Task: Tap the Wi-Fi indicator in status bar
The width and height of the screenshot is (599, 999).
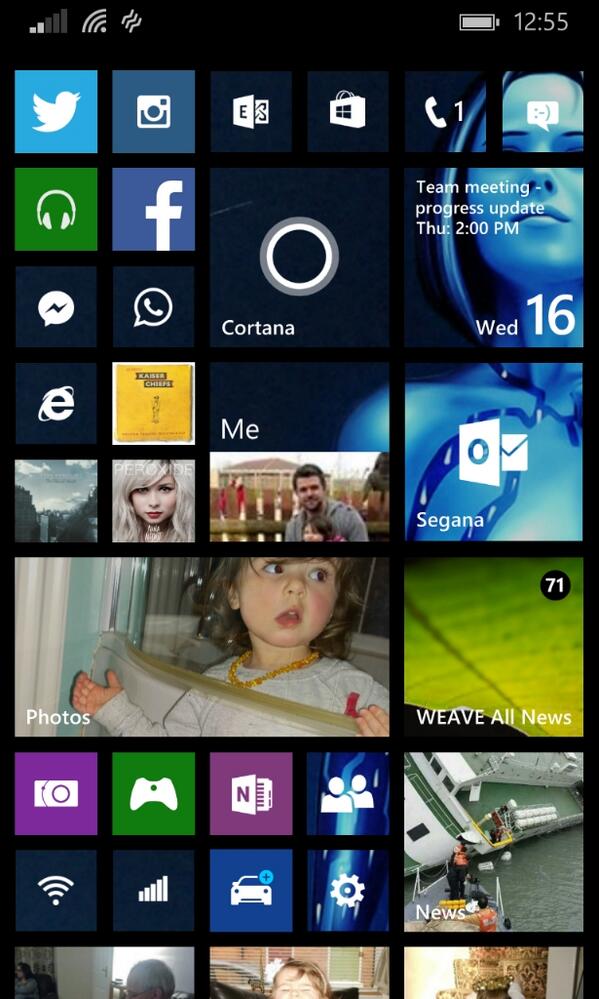Action: [94, 22]
